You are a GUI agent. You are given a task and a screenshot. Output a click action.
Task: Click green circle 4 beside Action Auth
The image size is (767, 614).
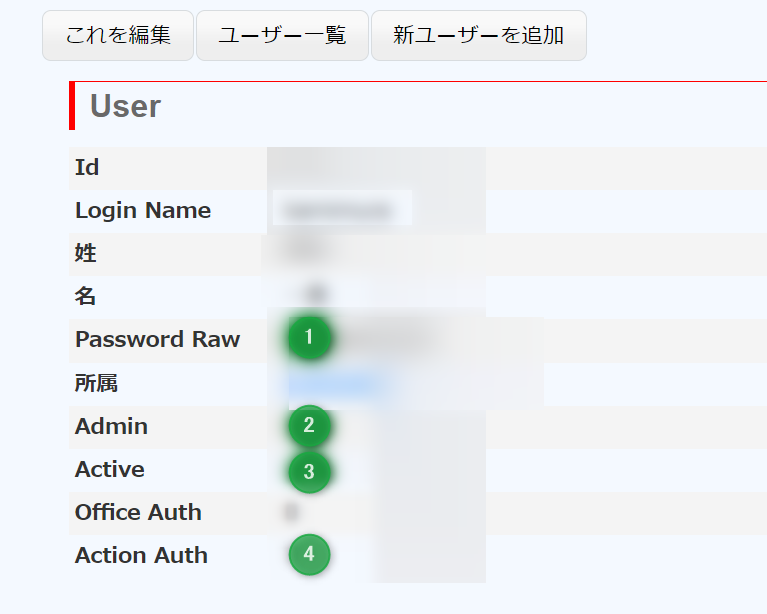click(309, 554)
